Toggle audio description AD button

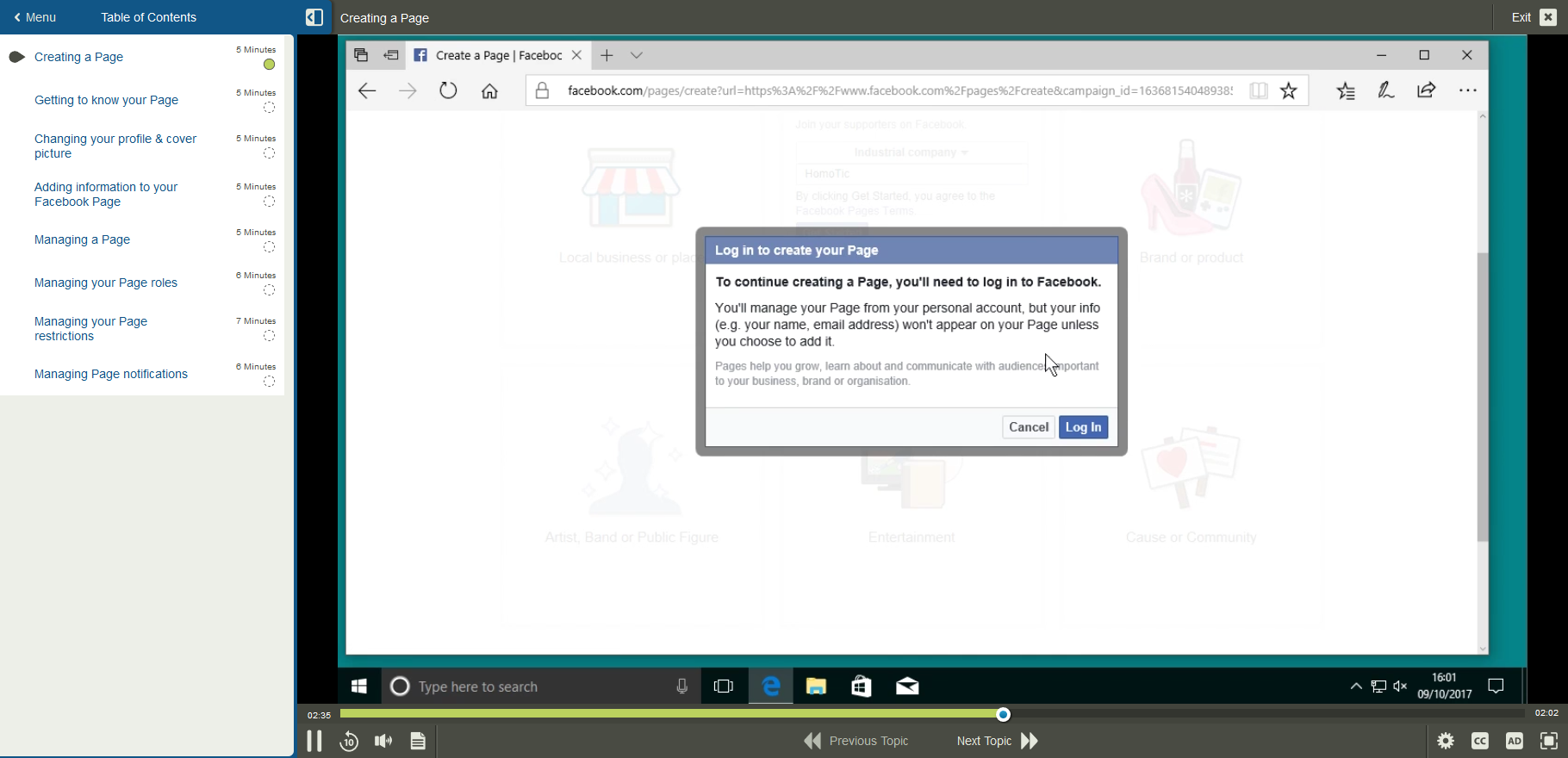[1515, 741]
